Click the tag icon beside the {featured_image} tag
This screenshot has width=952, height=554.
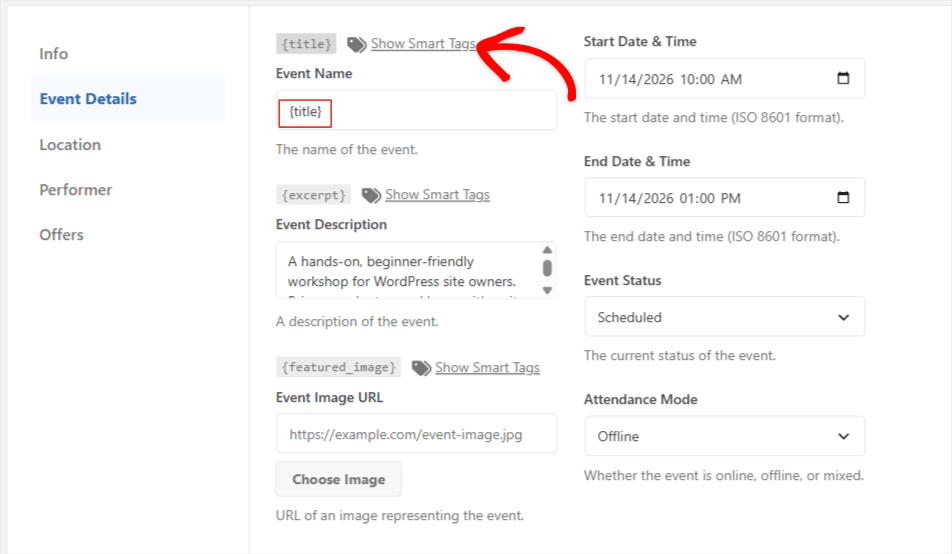[421, 368]
